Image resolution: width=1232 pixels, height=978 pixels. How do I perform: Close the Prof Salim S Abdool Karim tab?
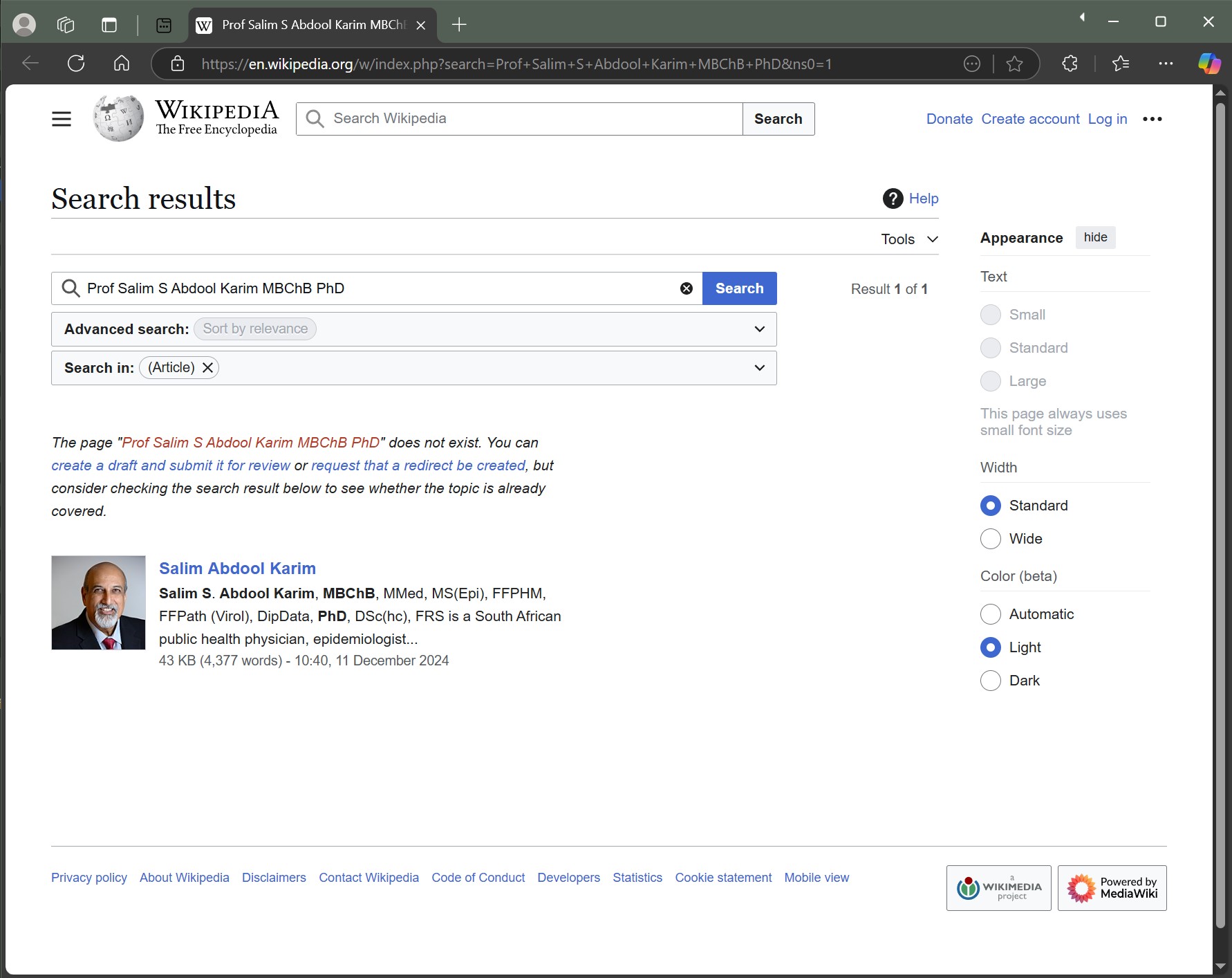click(421, 25)
